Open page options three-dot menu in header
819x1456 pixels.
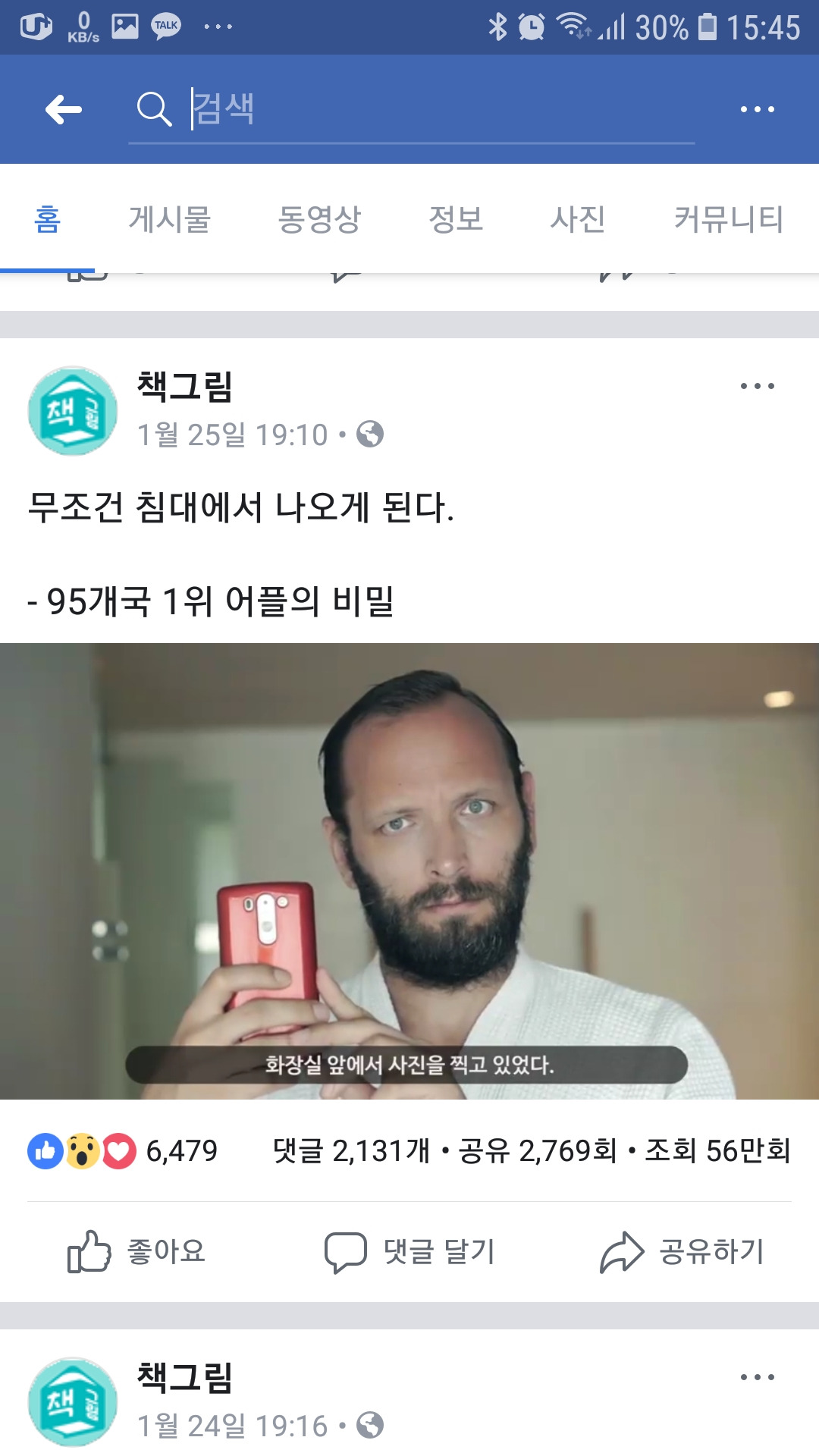757,109
